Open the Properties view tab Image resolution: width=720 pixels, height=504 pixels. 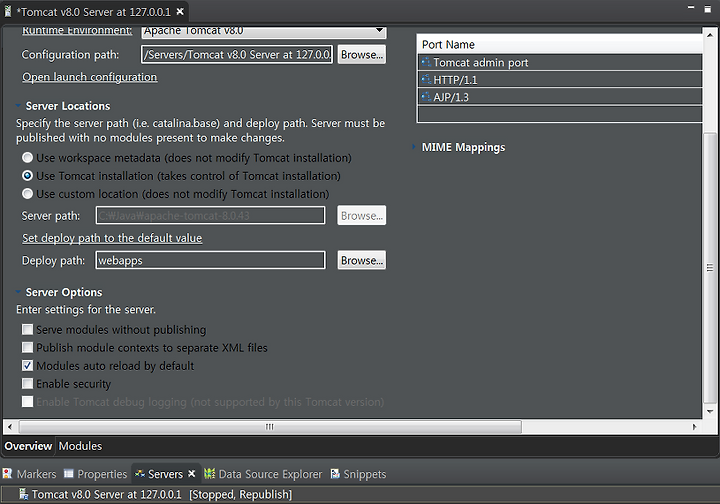96,474
